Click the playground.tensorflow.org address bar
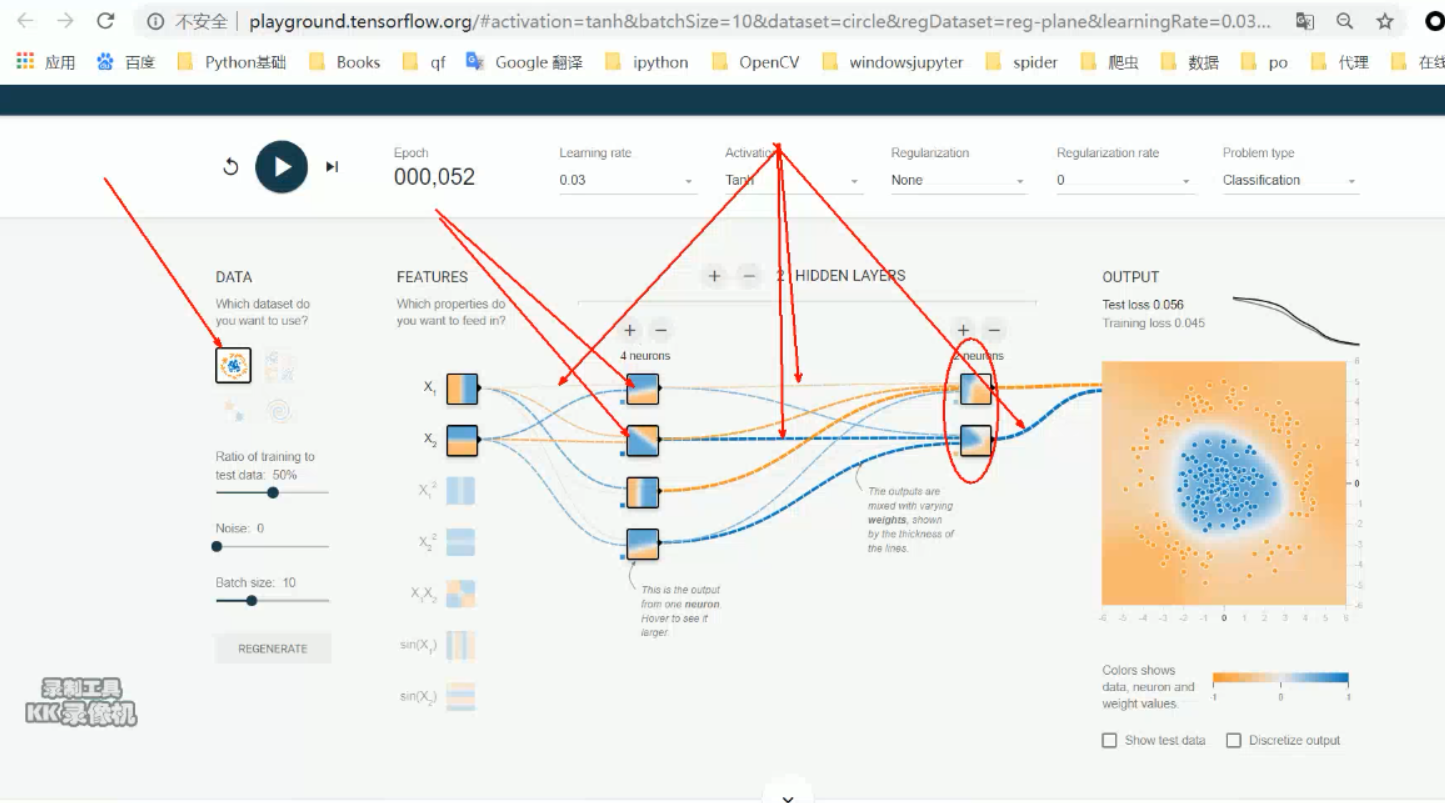The image size is (1445, 803). [x=760, y=21]
